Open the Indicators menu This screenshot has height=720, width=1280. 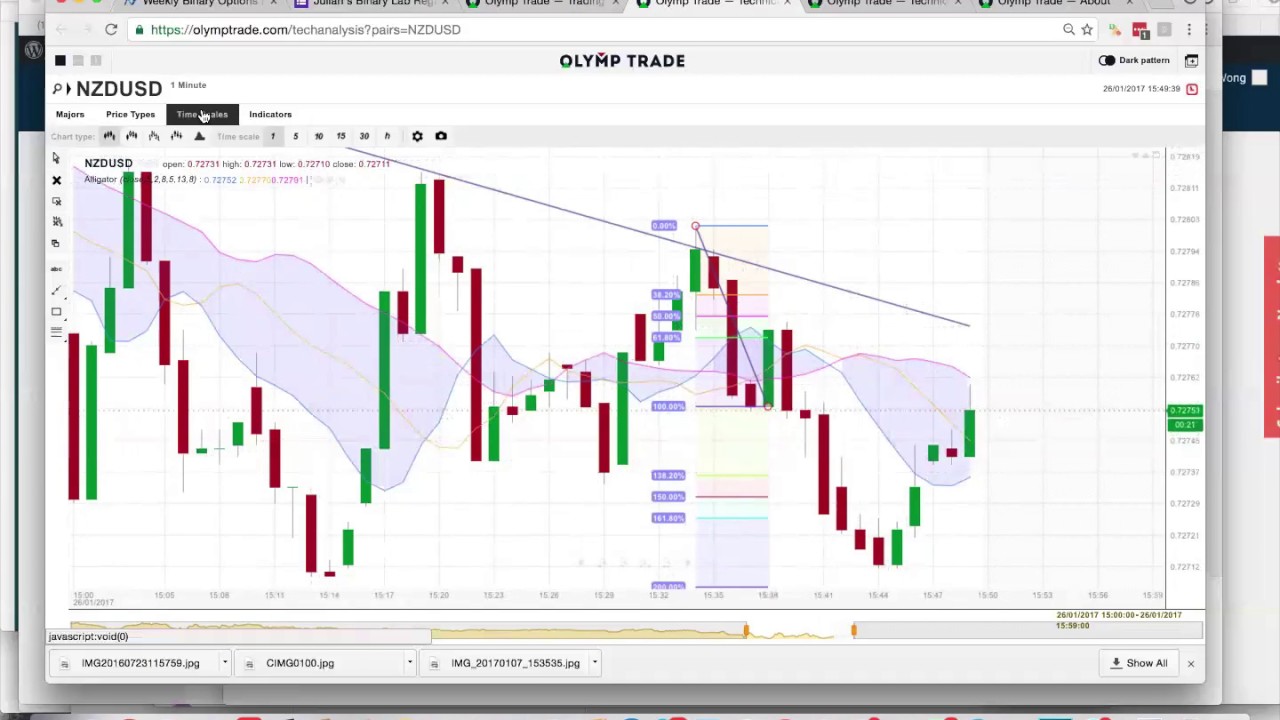point(270,114)
